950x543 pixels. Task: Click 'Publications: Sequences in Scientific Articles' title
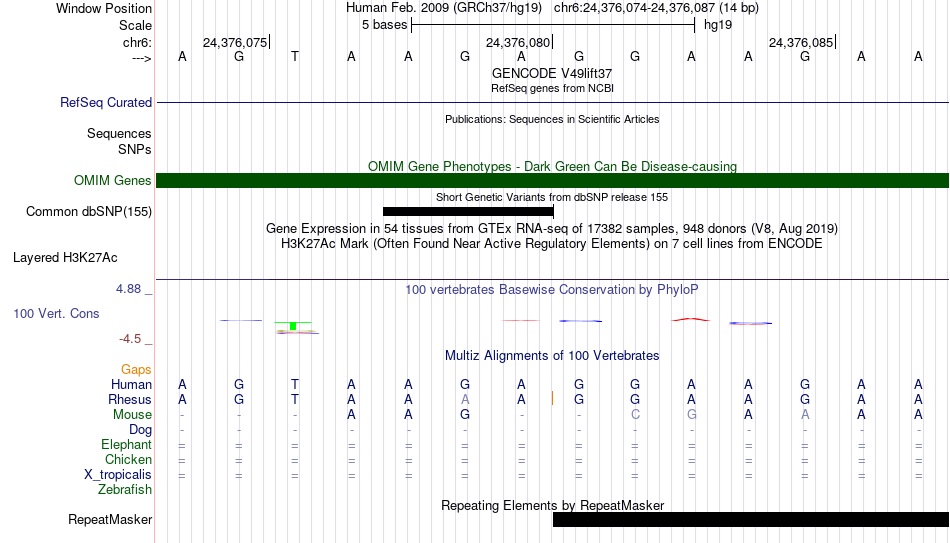click(552, 119)
